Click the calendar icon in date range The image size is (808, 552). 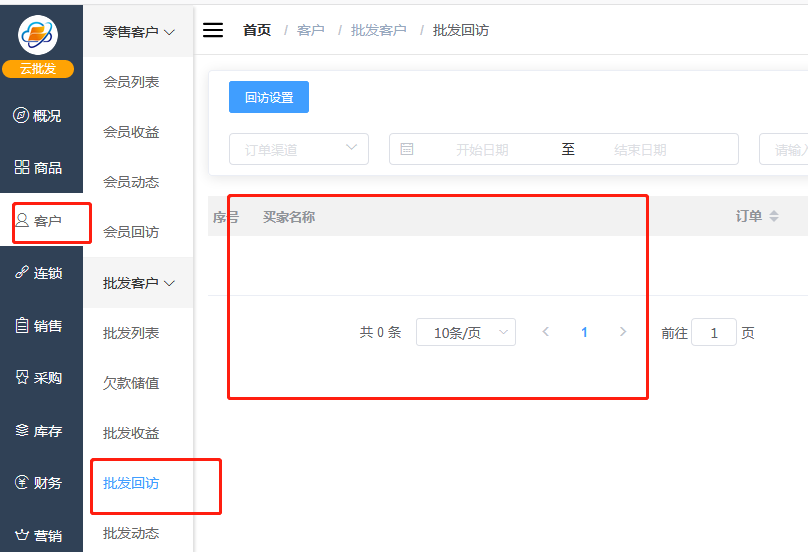[x=407, y=149]
